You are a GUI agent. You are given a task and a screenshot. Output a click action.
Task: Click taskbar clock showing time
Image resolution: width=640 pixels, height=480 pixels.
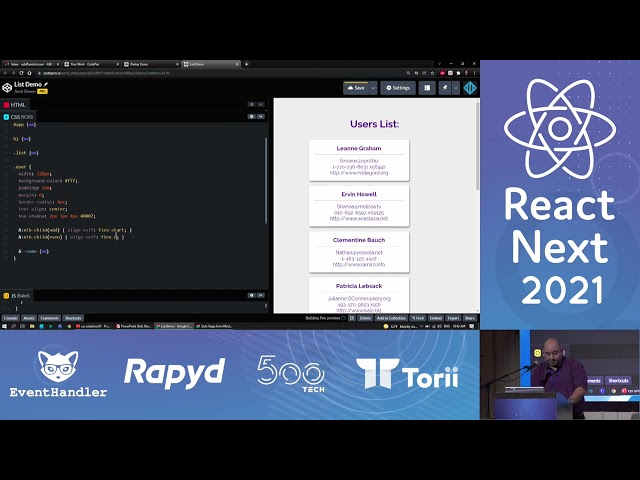pyautogui.click(x=459, y=326)
